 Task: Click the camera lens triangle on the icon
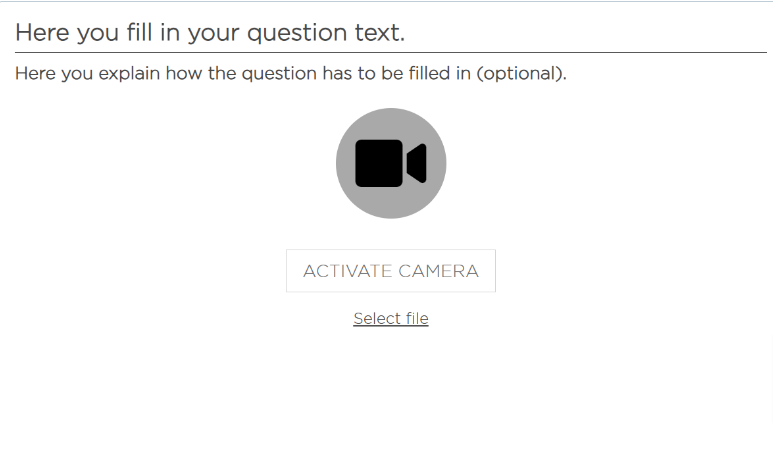pyautogui.click(x=417, y=163)
